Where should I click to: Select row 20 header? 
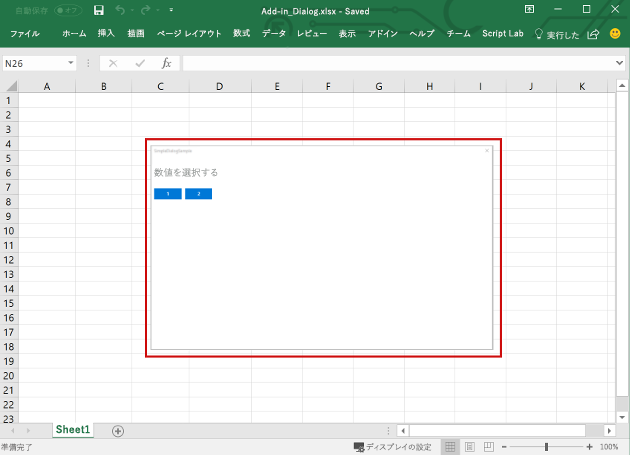pos(8,376)
